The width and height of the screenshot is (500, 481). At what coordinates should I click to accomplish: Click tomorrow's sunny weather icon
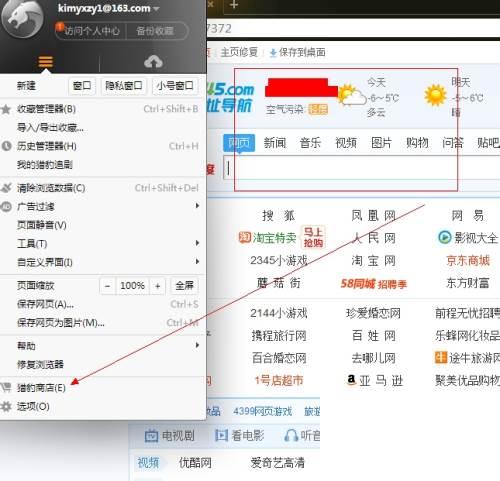[435, 95]
